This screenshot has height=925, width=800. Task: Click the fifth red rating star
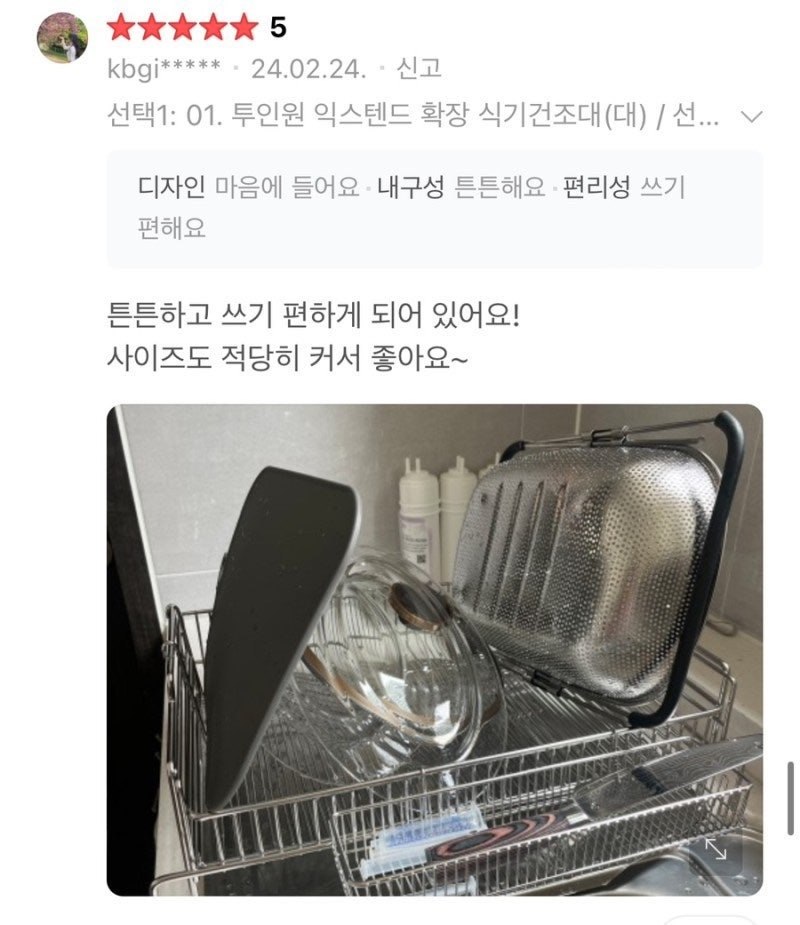pyautogui.click(x=244, y=27)
